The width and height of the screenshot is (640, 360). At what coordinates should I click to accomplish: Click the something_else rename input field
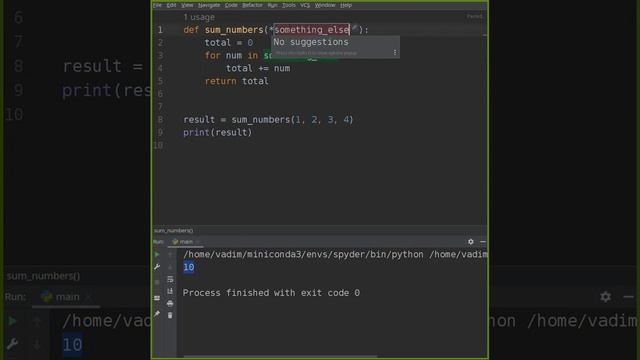(x=311, y=29)
